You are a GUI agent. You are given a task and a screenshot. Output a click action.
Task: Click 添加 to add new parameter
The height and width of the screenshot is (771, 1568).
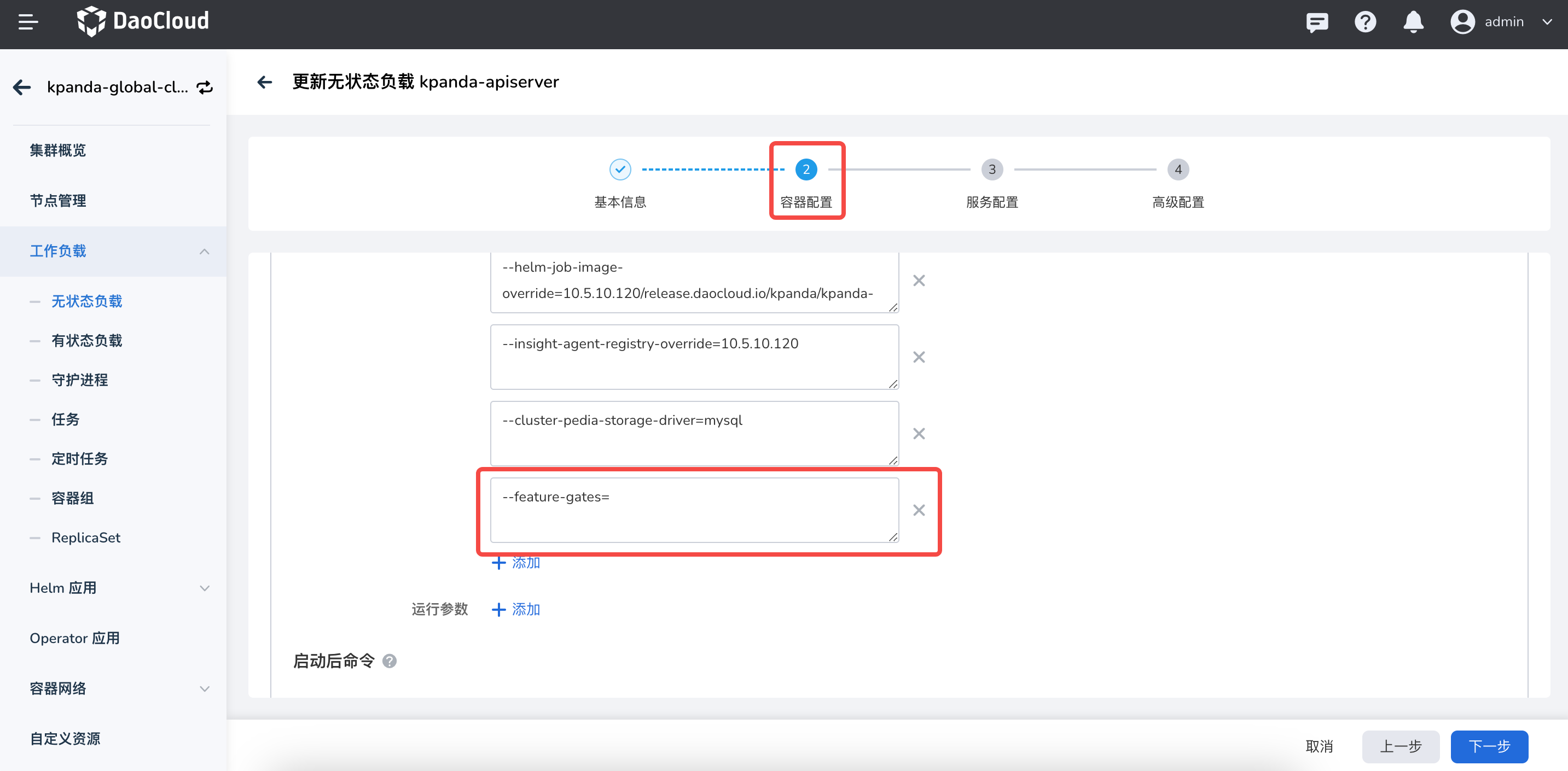pyautogui.click(x=515, y=562)
